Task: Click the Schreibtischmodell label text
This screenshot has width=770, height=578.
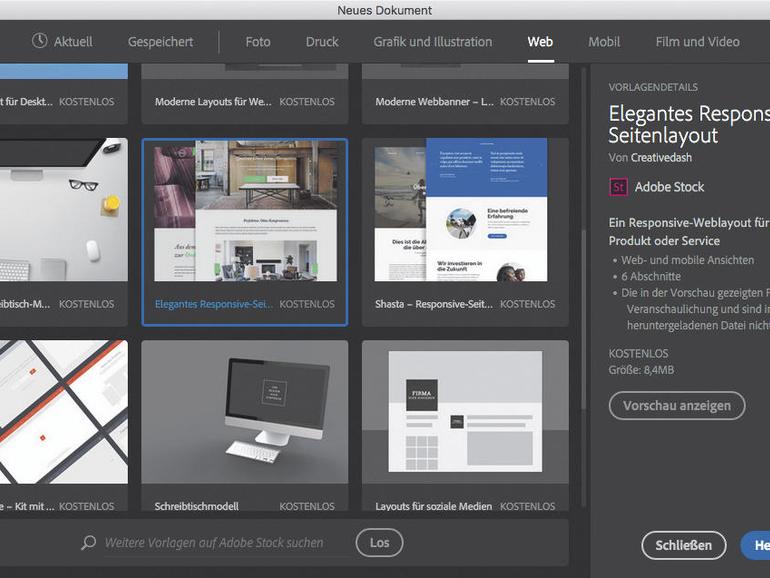Action: 196,506
